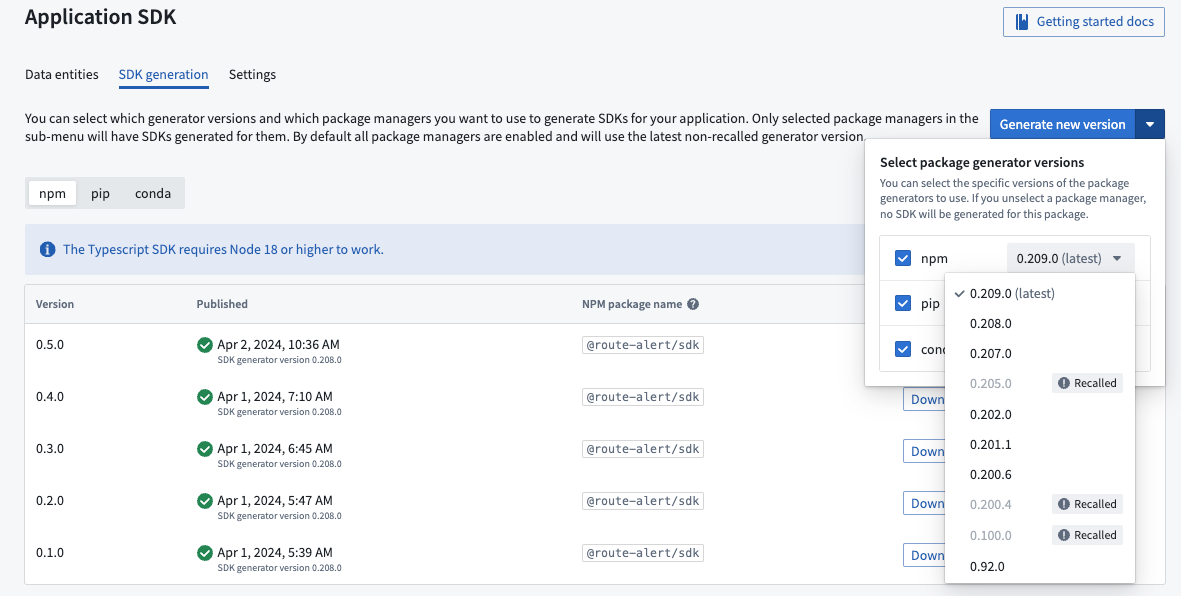The height and width of the screenshot is (596, 1181).
Task: Click recalled version 0.100.0 entry
Action: pyautogui.click(x=1039, y=535)
